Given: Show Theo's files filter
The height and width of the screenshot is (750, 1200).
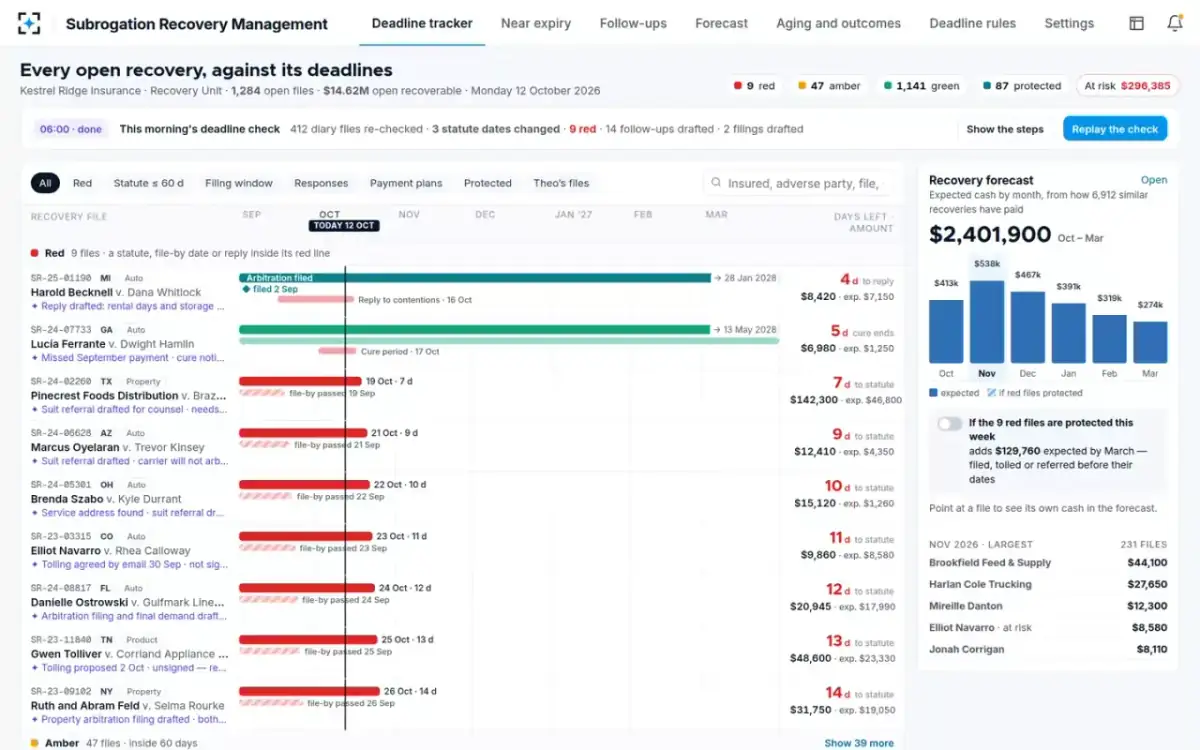Looking at the screenshot, I should [x=561, y=183].
